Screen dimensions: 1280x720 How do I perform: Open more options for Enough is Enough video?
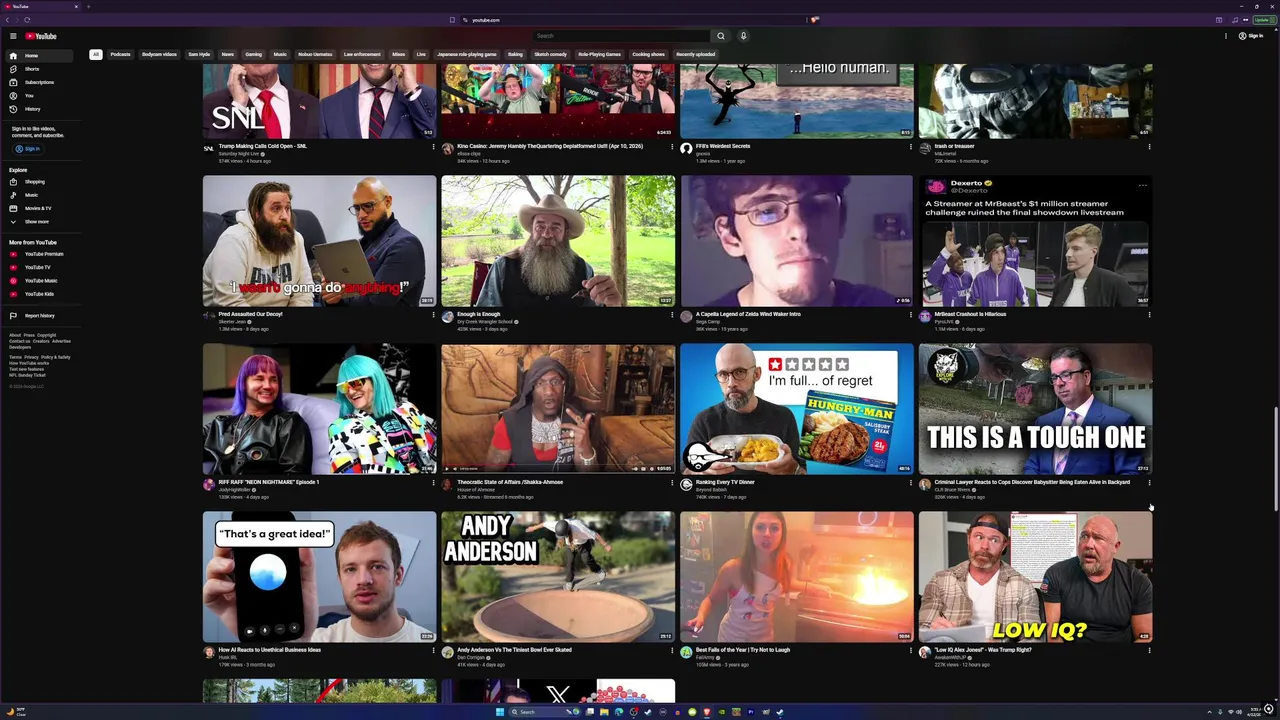click(x=672, y=314)
